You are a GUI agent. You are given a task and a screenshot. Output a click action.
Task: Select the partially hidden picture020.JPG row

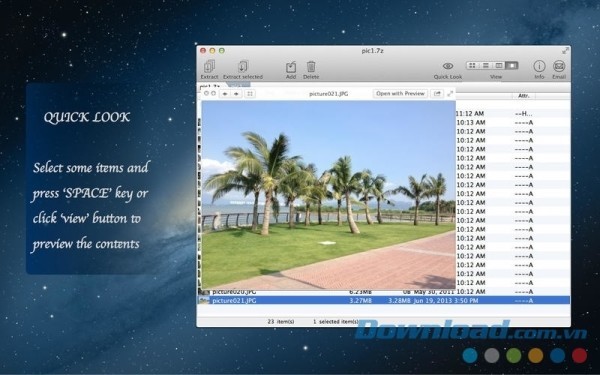pyautogui.click(x=383, y=292)
